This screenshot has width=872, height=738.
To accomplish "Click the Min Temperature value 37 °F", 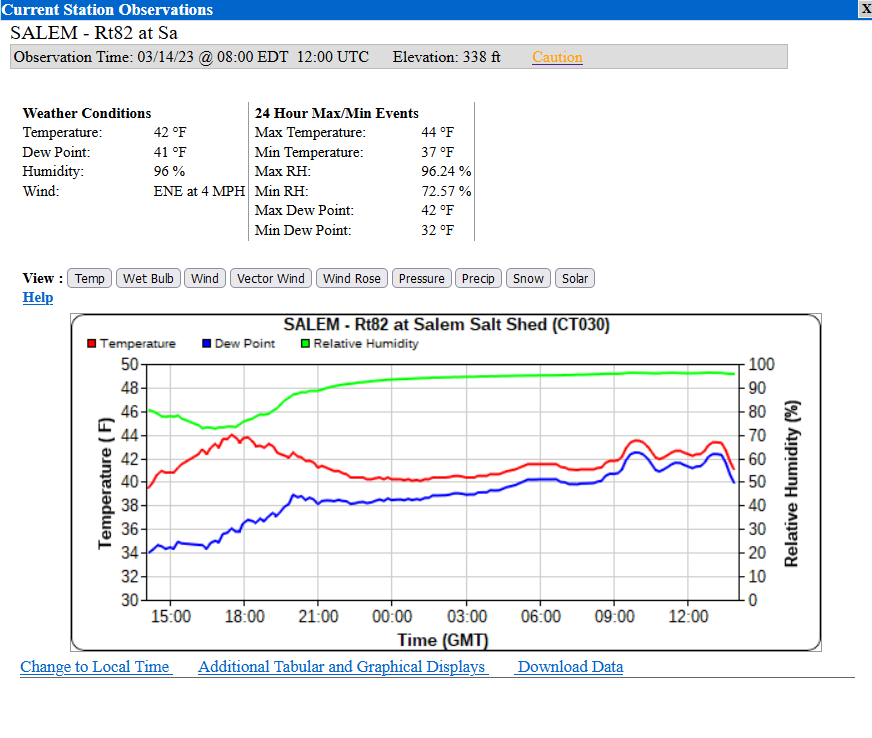I will [x=437, y=152].
